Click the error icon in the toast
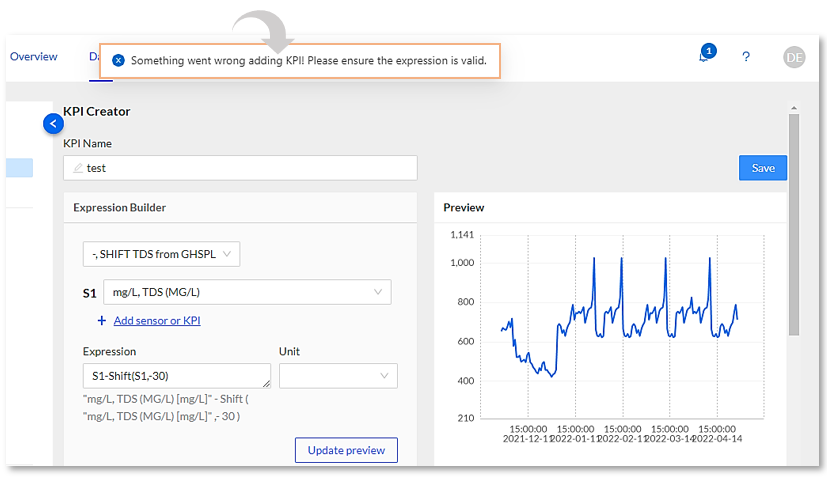The width and height of the screenshot is (827, 488). coord(118,60)
